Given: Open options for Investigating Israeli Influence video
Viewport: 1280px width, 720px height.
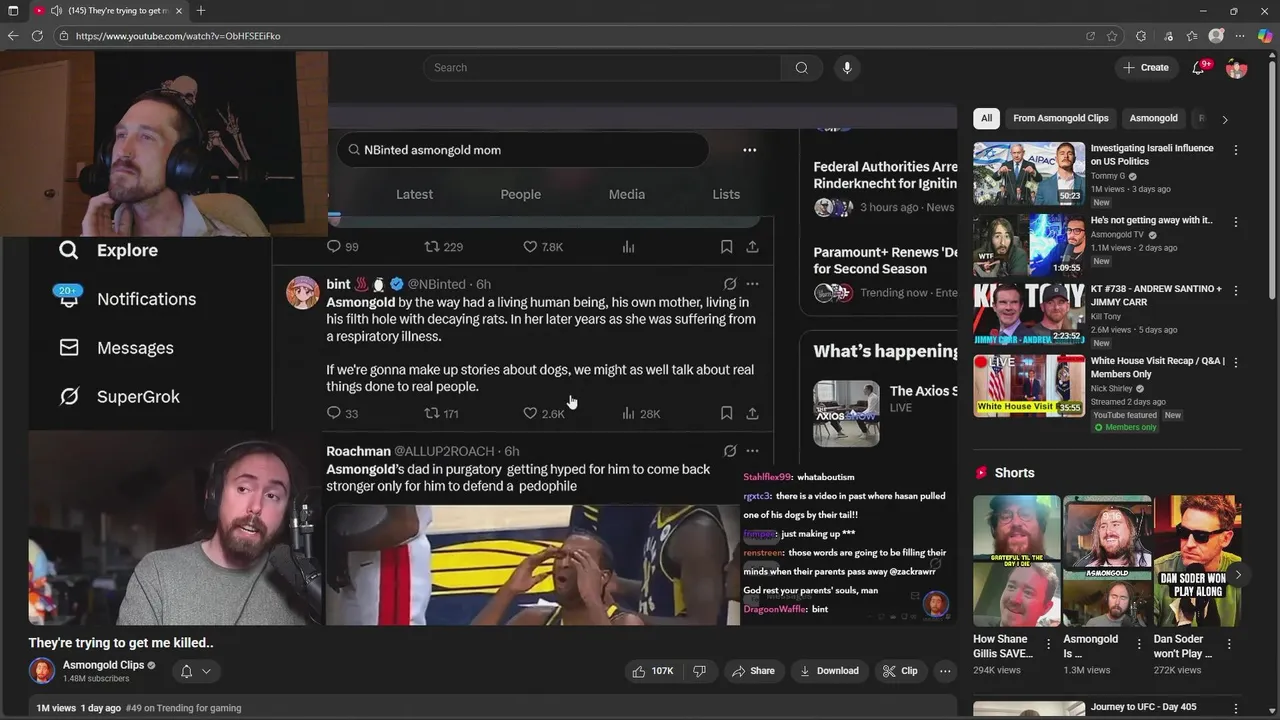Looking at the screenshot, I should point(1236,150).
